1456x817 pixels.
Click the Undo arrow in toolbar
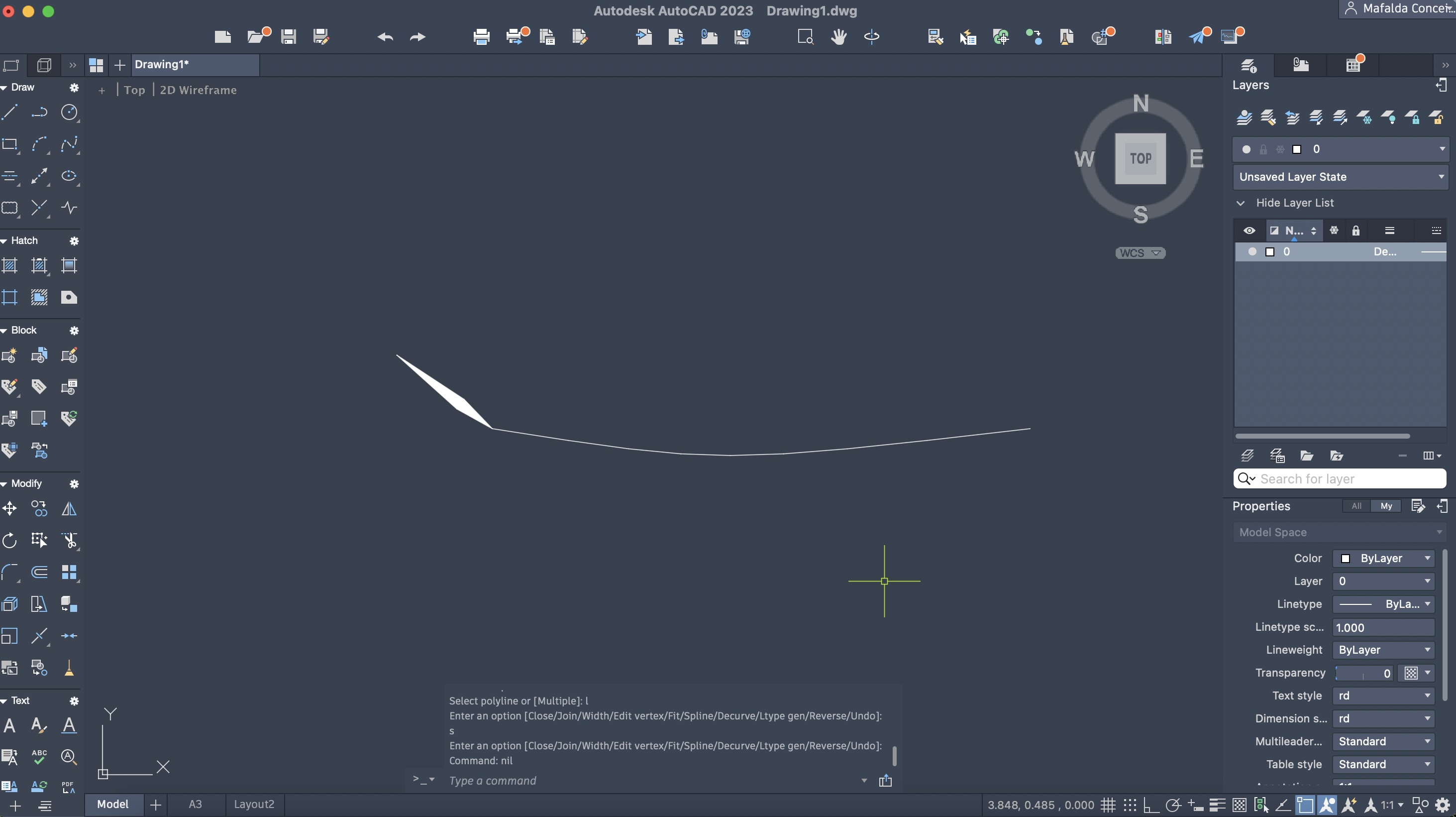[385, 37]
